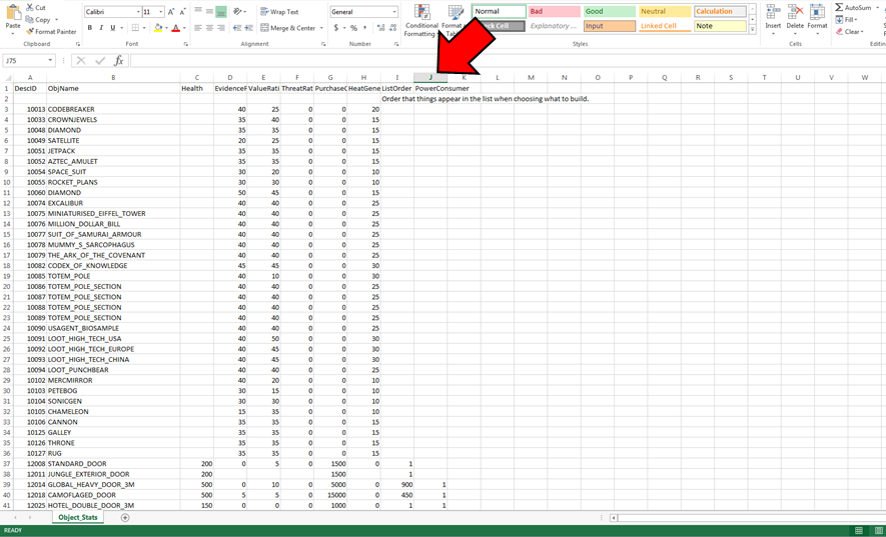The width and height of the screenshot is (886, 537).
Task: Click Merge & Center button
Action: tap(288, 28)
